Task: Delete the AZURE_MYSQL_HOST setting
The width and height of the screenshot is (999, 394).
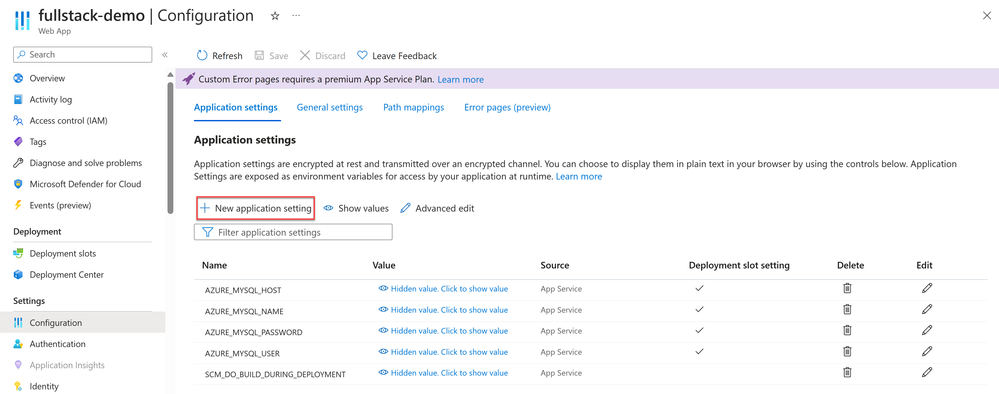Action: click(x=847, y=288)
